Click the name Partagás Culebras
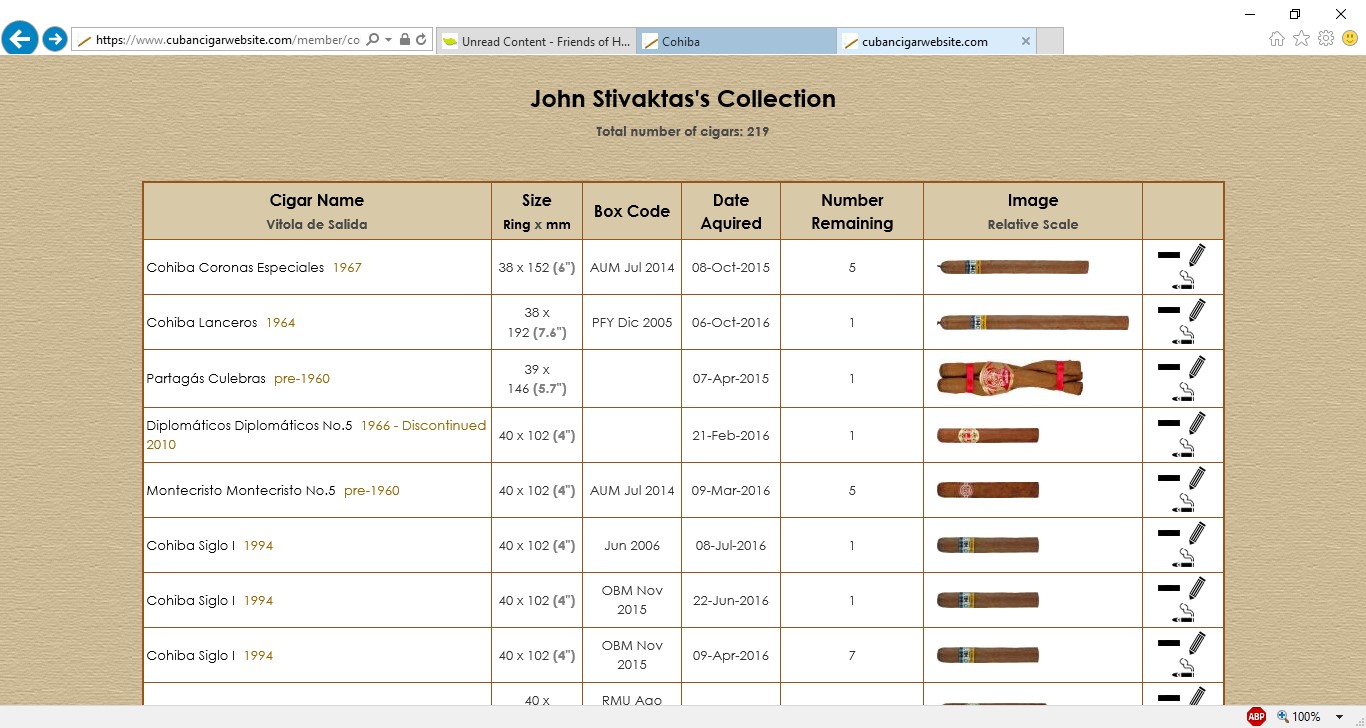 point(206,378)
